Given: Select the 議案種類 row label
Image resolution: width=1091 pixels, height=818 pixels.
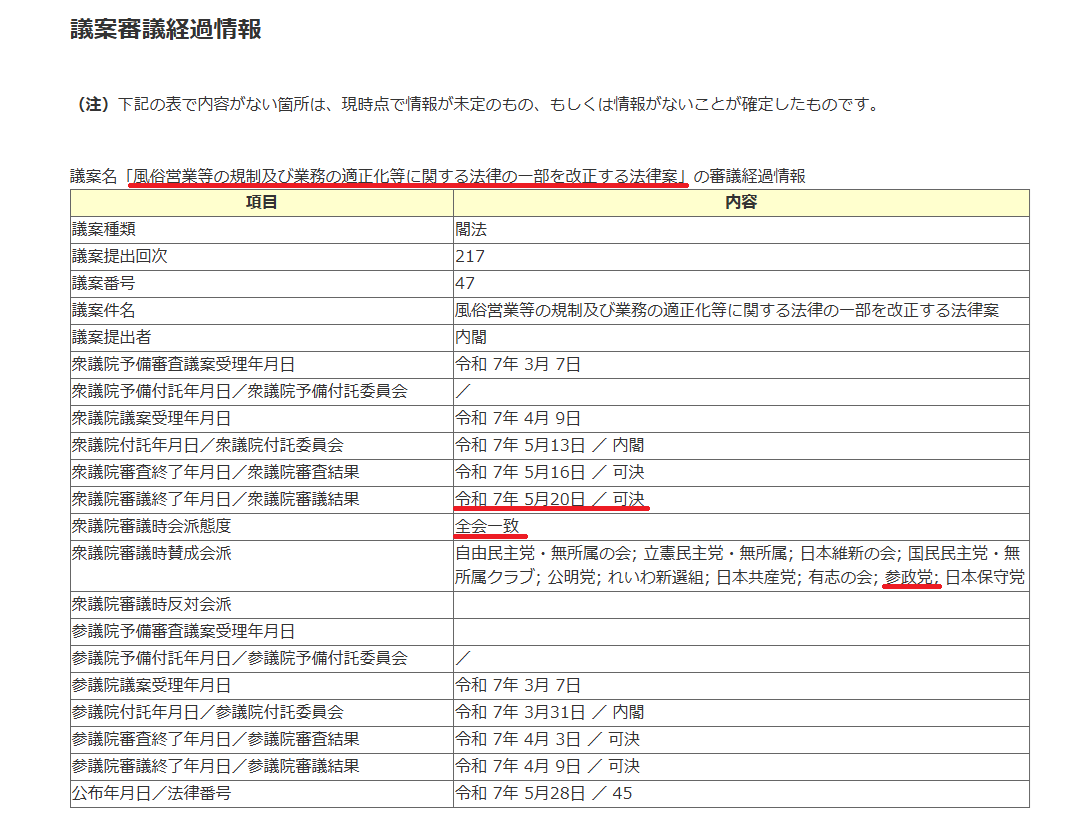Looking at the screenshot, I should (104, 230).
